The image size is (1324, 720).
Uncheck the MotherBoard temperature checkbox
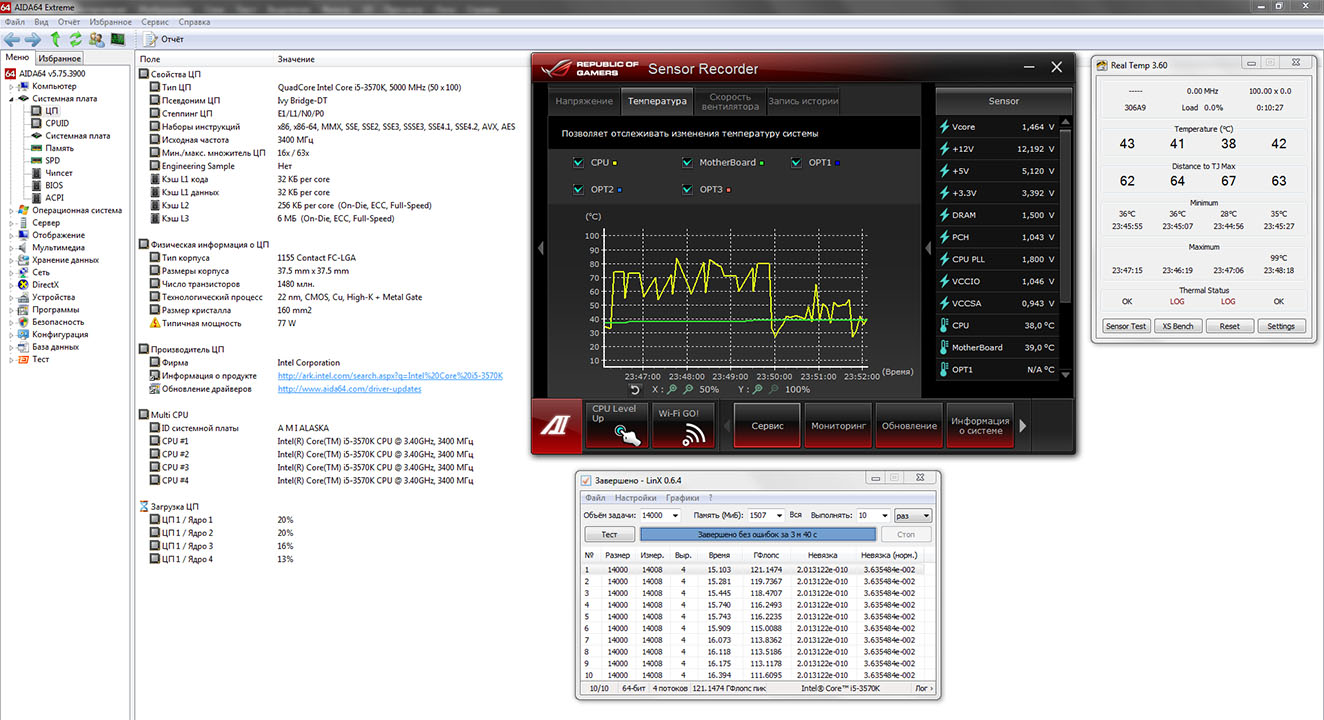coord(687,162)
